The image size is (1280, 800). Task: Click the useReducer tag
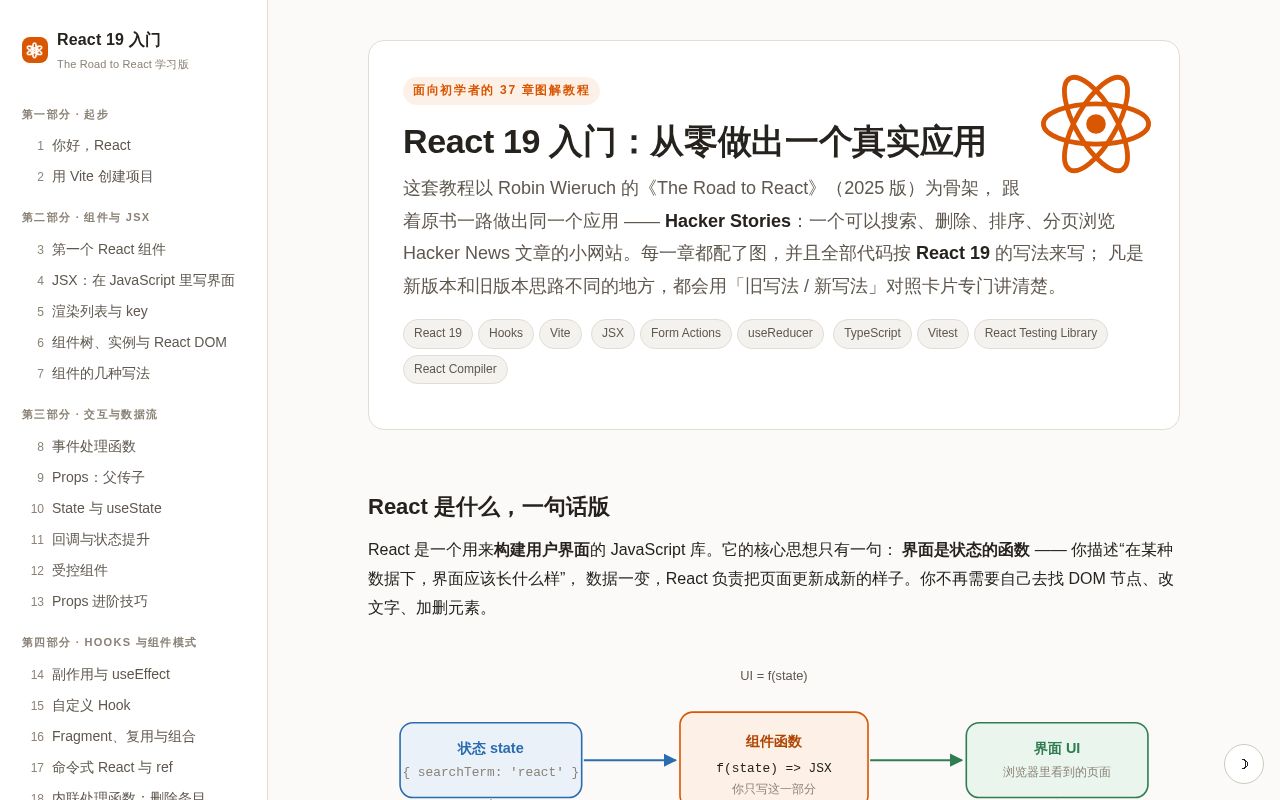(780, 333)
